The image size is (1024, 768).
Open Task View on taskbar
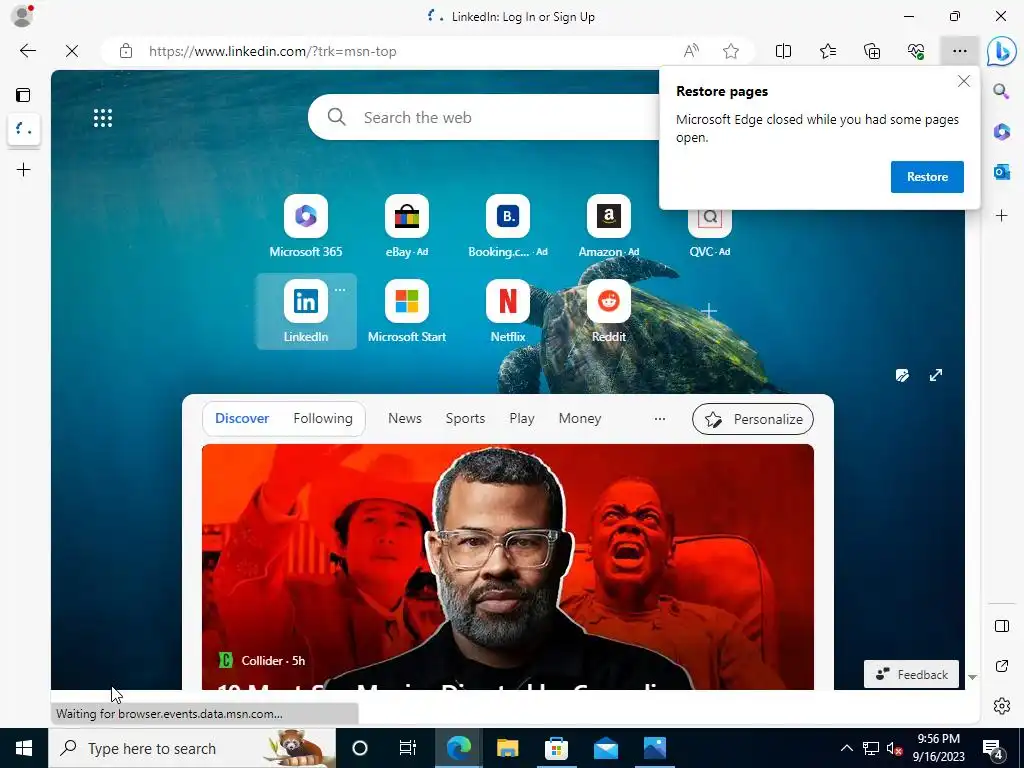[408, 748]
